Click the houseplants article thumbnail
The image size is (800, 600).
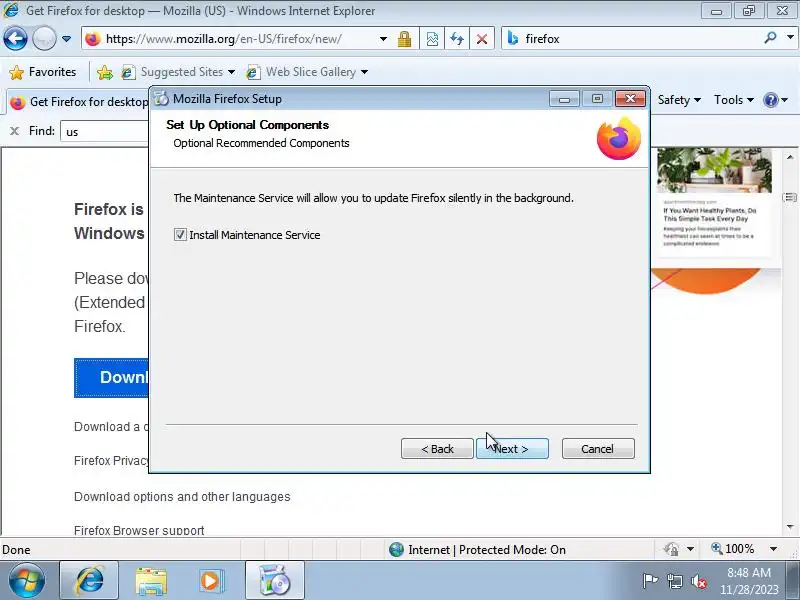click(x=714, y=170)
